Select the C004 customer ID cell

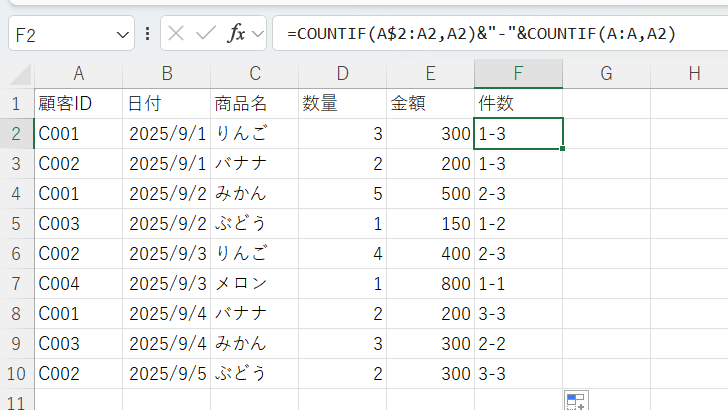pos(78,284)
